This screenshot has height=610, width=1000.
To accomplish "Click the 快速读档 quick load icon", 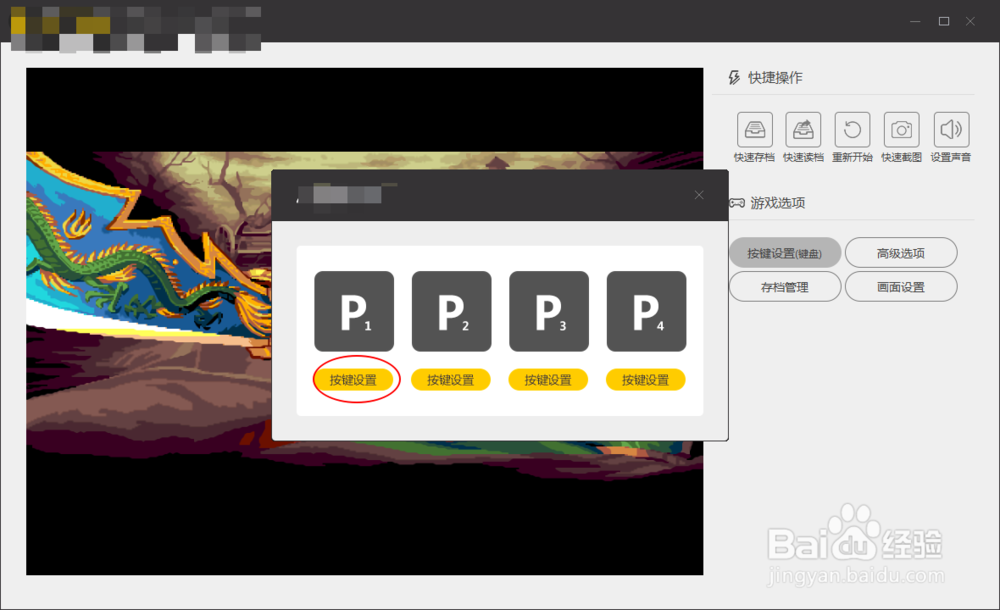I will (803, 130).
